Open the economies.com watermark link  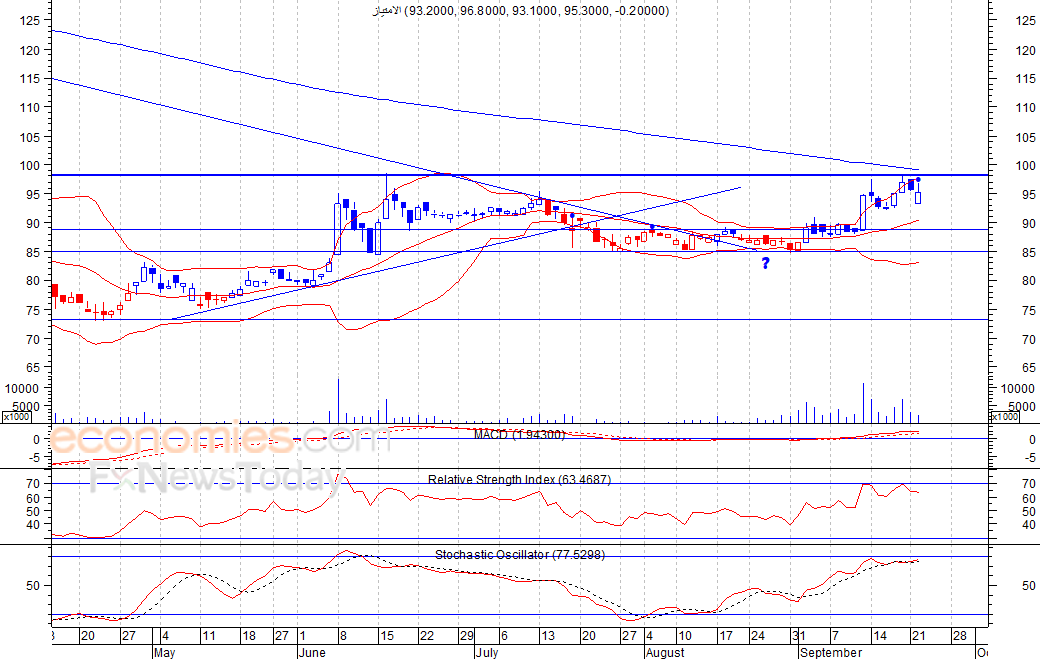tap(221, 440)
